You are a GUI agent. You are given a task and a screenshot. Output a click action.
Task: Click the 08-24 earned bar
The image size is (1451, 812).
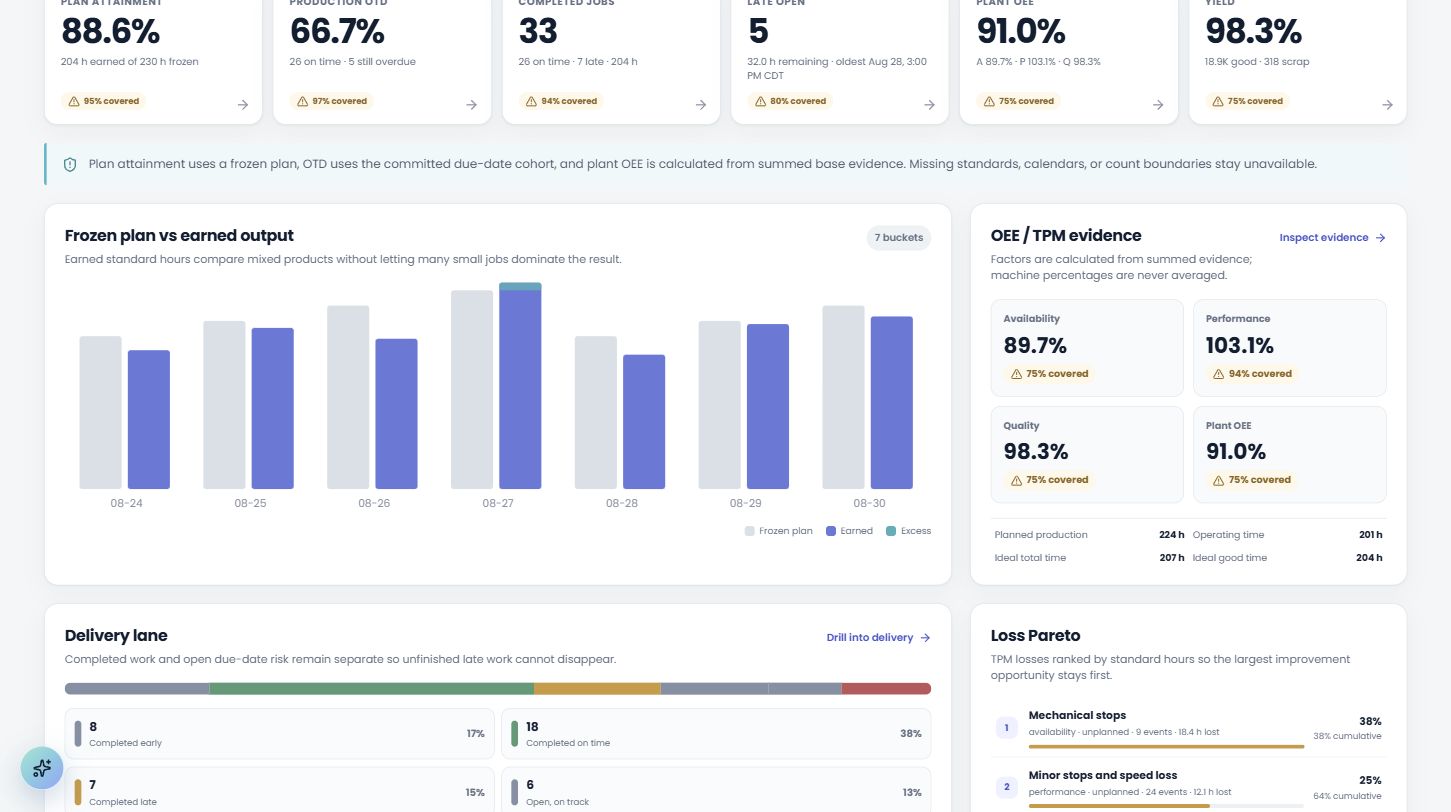149,419
